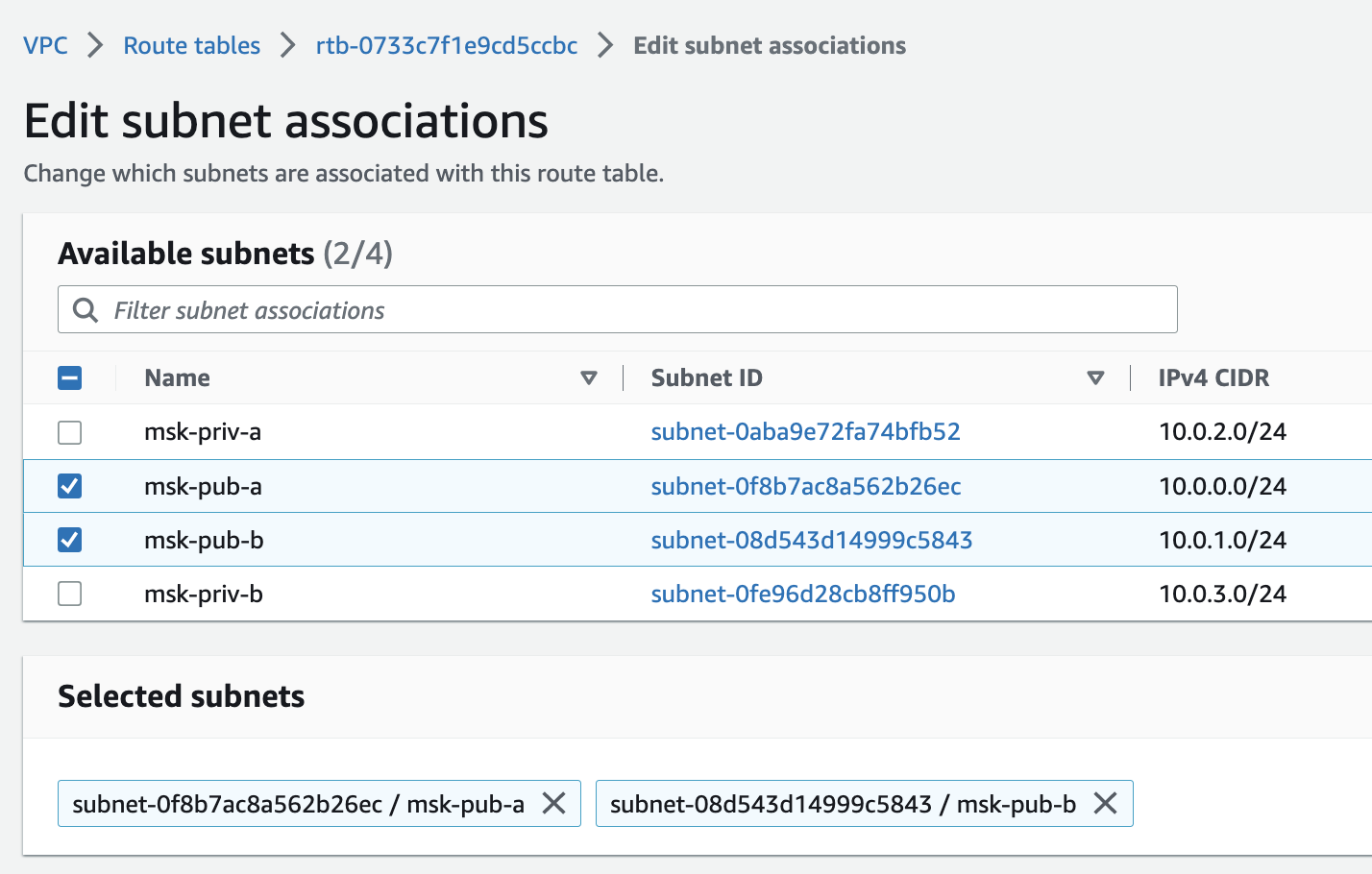Screen dimensions: 1372x874
Task: Open subnet-0f8b7ac8a562b26ec link
Action: click(x=805, y=486)
